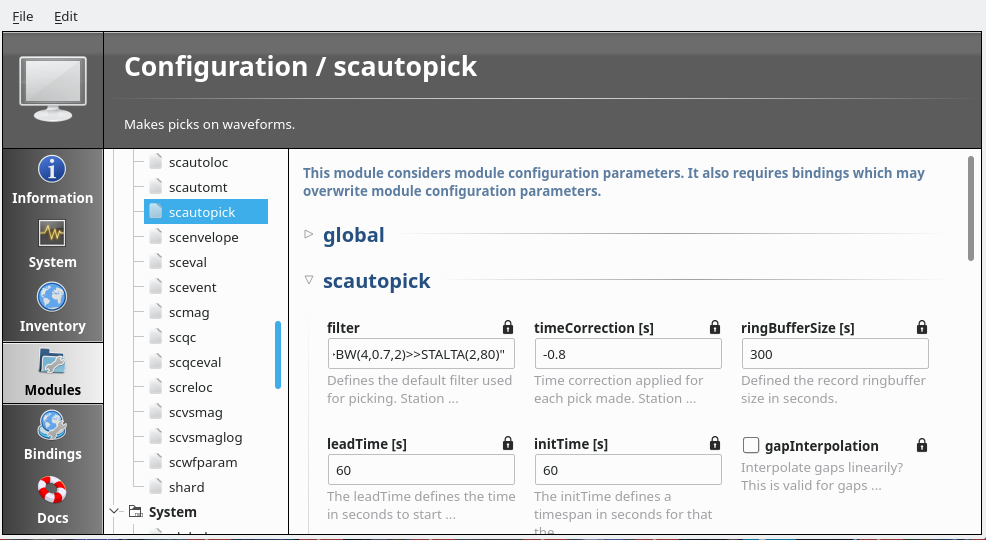Select the Modules folder icon

(52, 361)
